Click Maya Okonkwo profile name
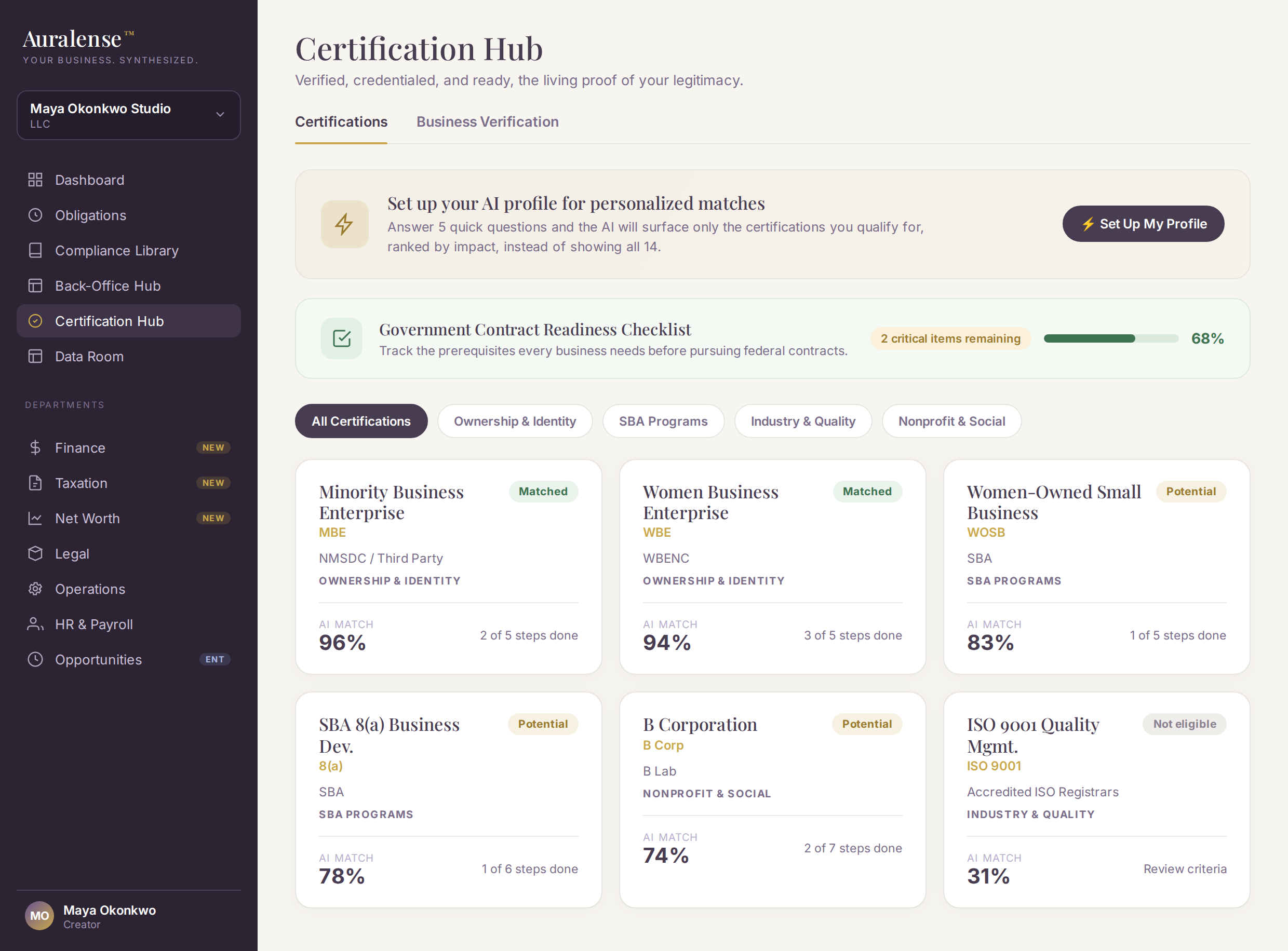The image size is (1288, 951). (x=110, y=910)
